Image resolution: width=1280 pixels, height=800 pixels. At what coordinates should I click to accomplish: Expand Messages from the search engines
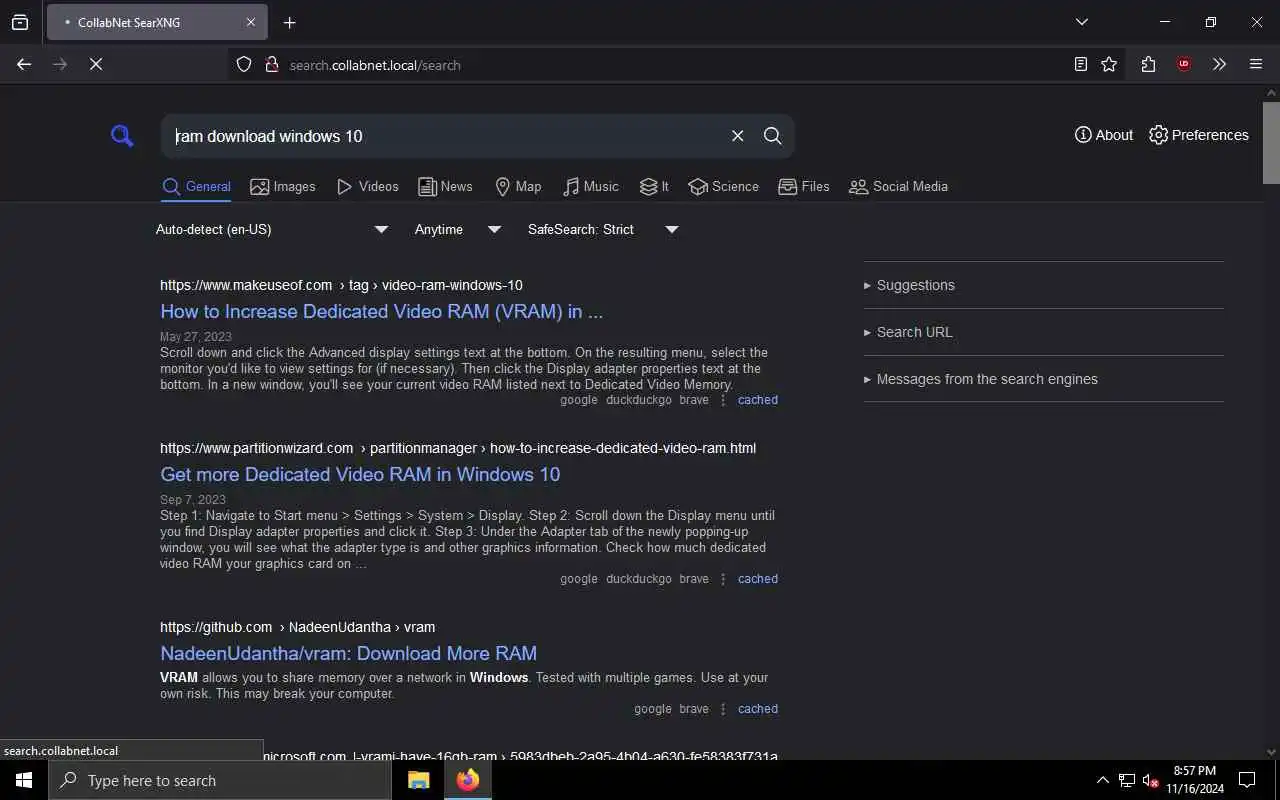click(981, 379)
